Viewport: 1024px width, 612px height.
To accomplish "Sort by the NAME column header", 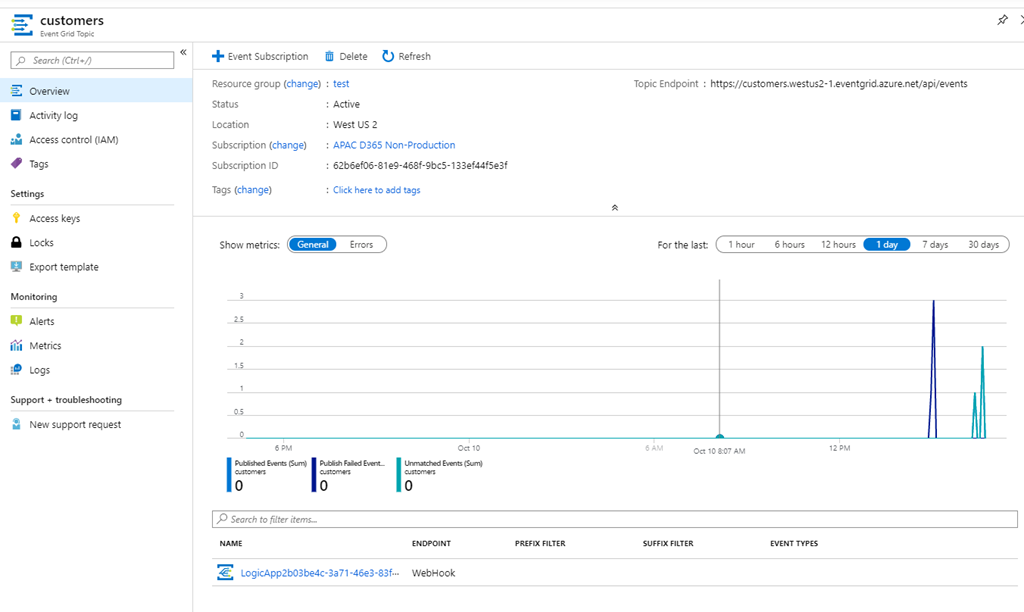I will (231, 543).
